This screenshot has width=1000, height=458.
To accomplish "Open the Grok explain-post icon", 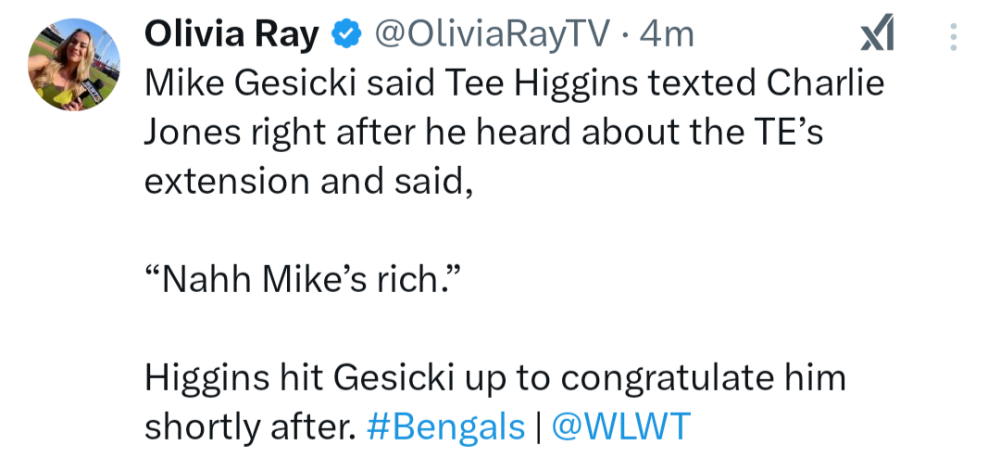I will (x=877, y=37).
